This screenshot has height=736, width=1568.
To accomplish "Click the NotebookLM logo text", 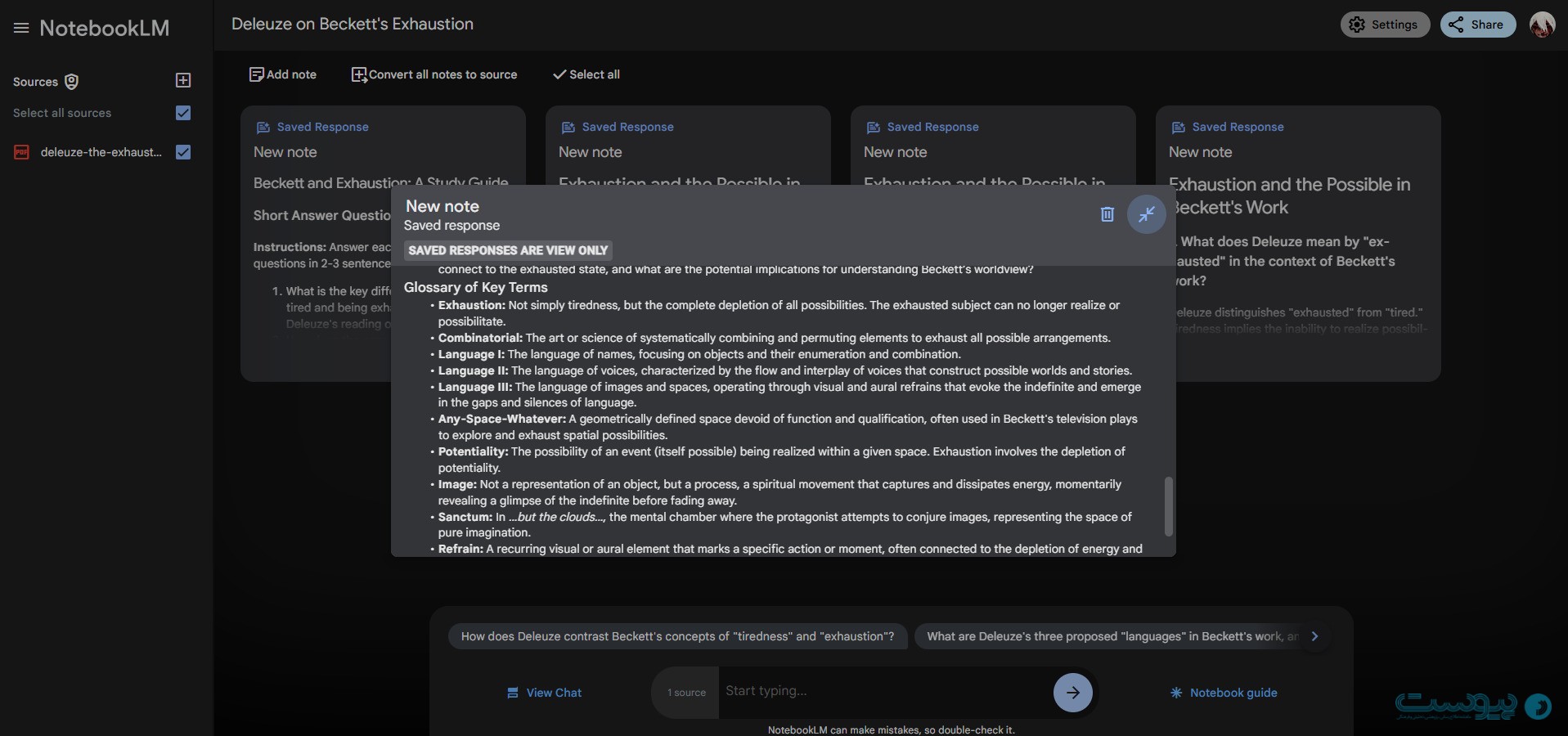I will point(105,28).
